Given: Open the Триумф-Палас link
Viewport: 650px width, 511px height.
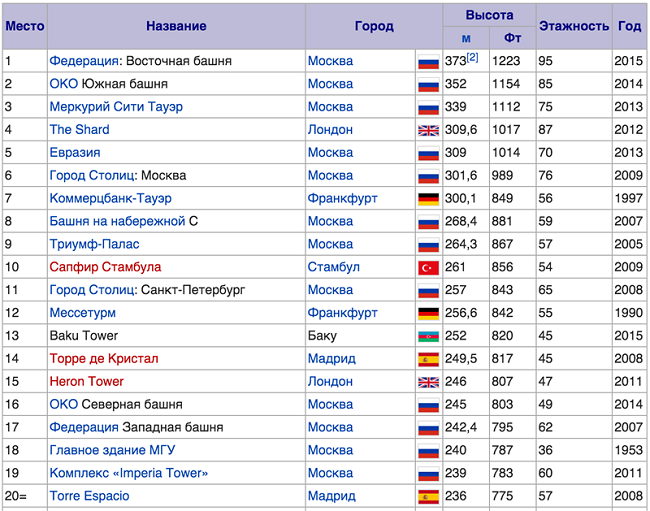Looking at the screenshot, I should click(95, 244).
